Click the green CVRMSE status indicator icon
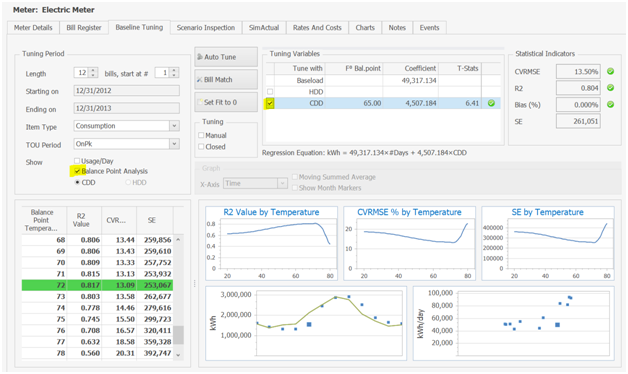 pos(610,71)
